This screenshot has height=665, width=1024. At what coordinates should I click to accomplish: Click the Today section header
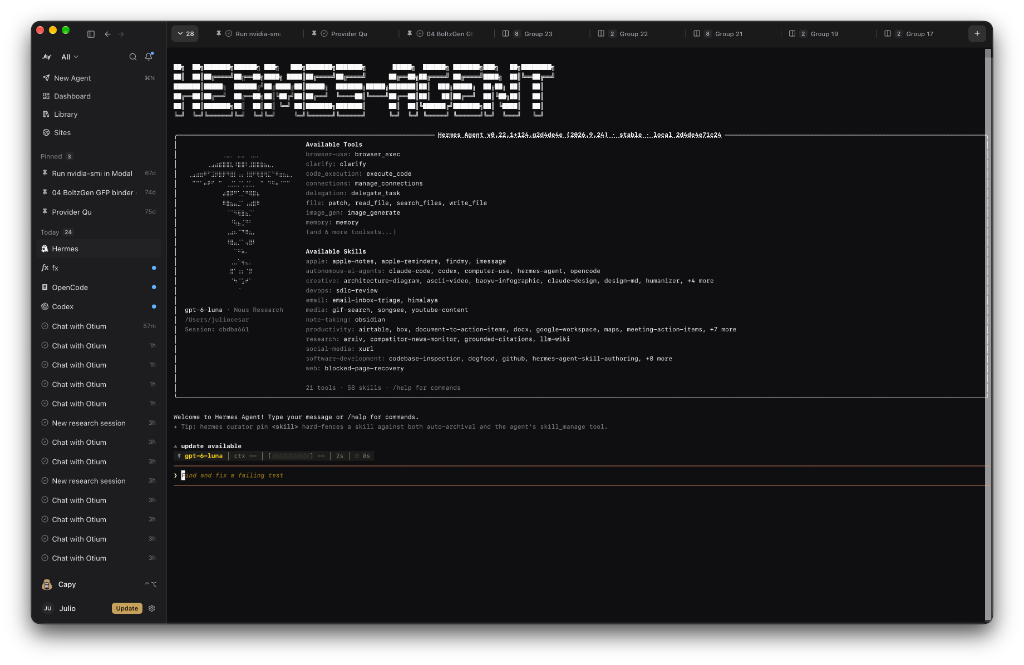pos(57,233)
